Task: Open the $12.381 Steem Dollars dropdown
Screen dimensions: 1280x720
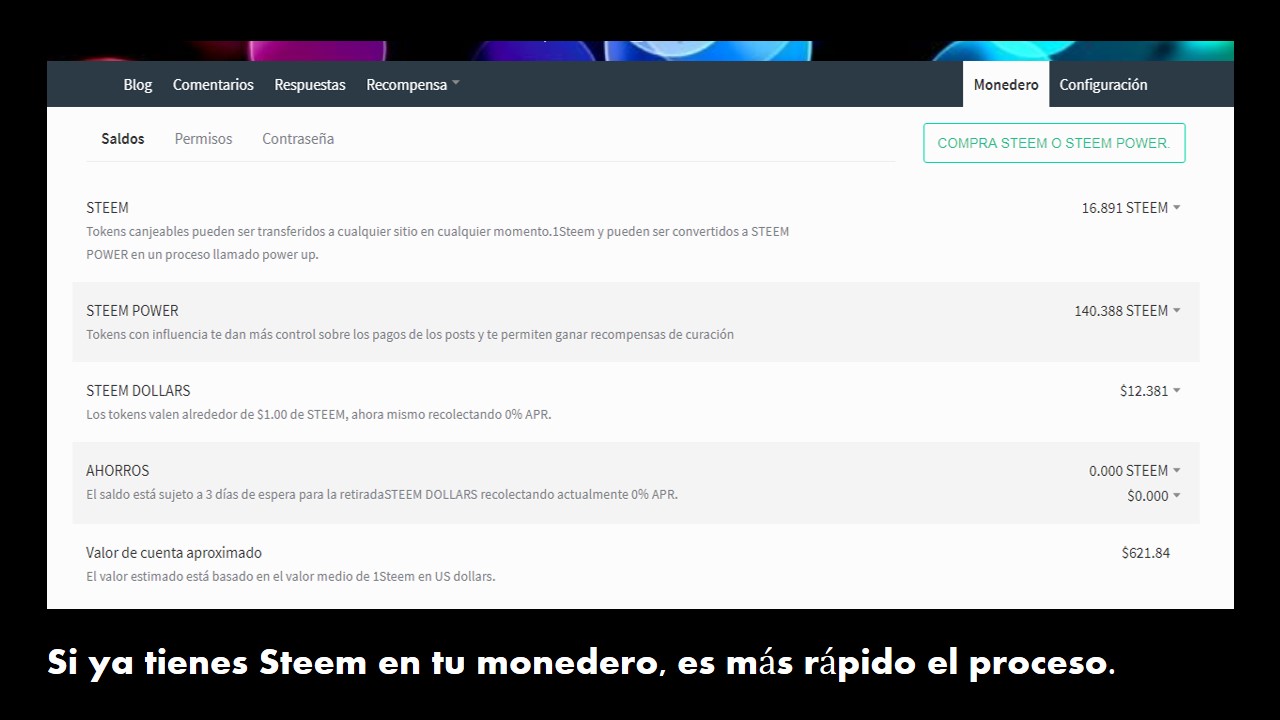Action: [x=1150, y=391]
